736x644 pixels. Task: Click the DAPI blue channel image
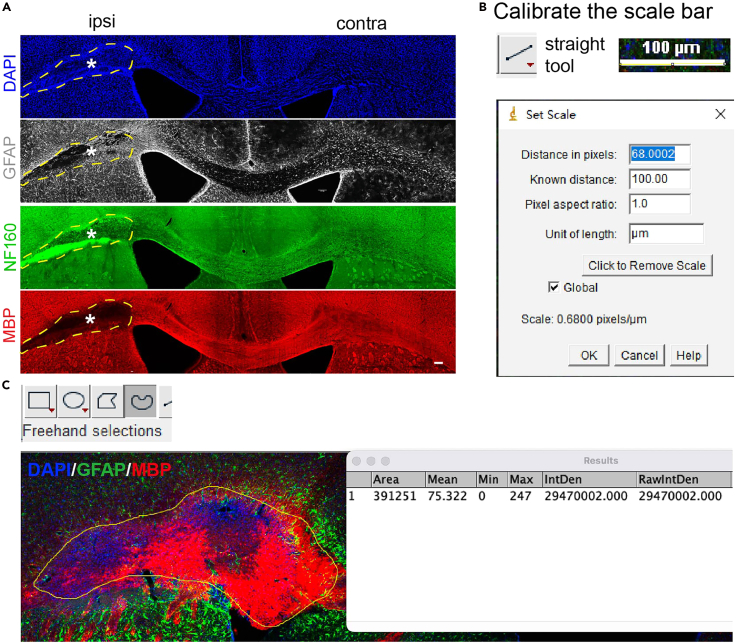[x=238, y=77]
